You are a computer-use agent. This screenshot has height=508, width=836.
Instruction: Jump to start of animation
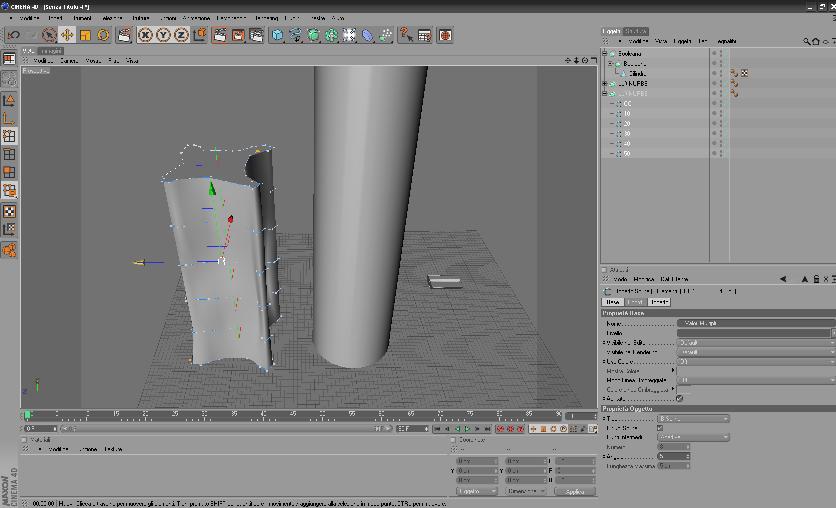click(x=437, y=429)
